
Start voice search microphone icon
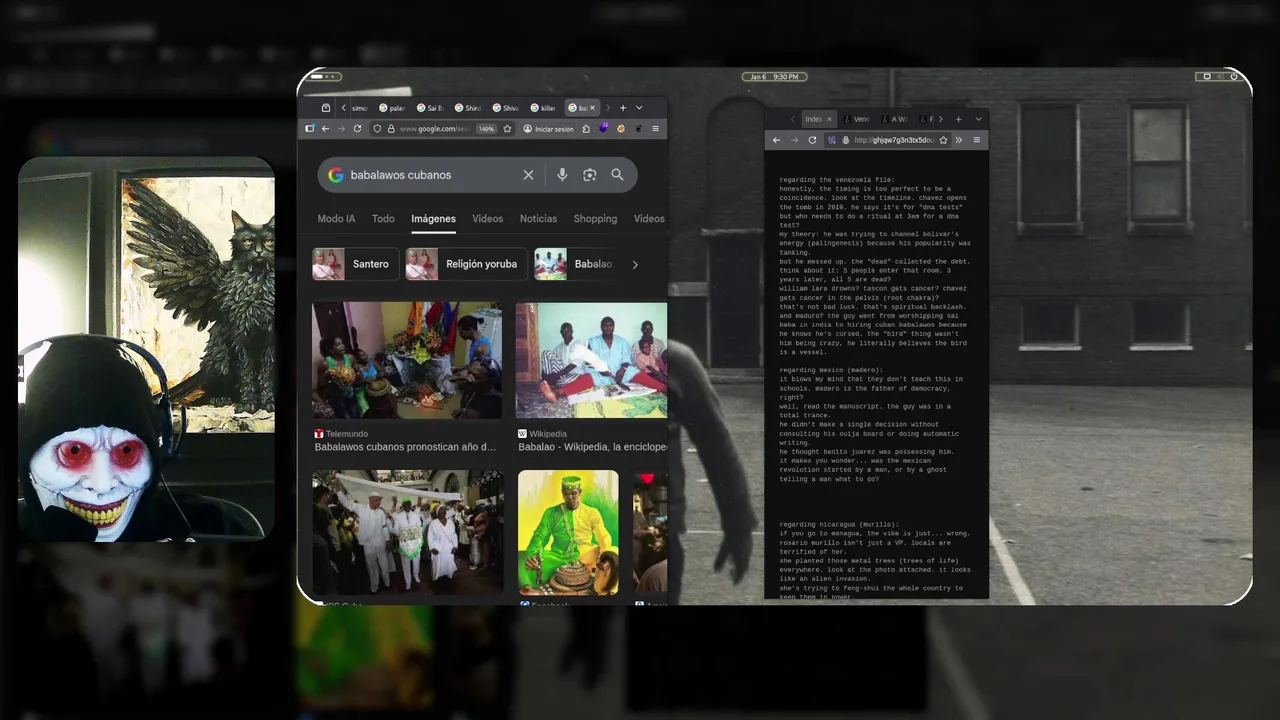click(x=562, y=175)
